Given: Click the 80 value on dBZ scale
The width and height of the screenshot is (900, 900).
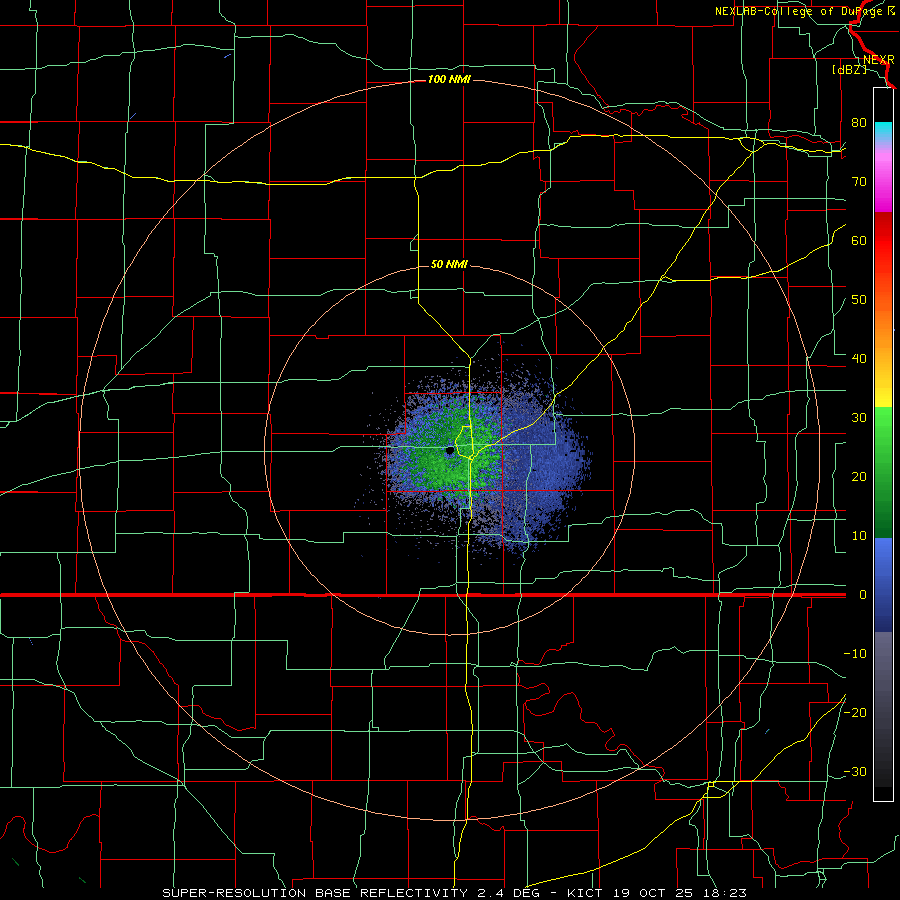Looking at the screenshot, I should pyautogui.click(x=859, y=122).
